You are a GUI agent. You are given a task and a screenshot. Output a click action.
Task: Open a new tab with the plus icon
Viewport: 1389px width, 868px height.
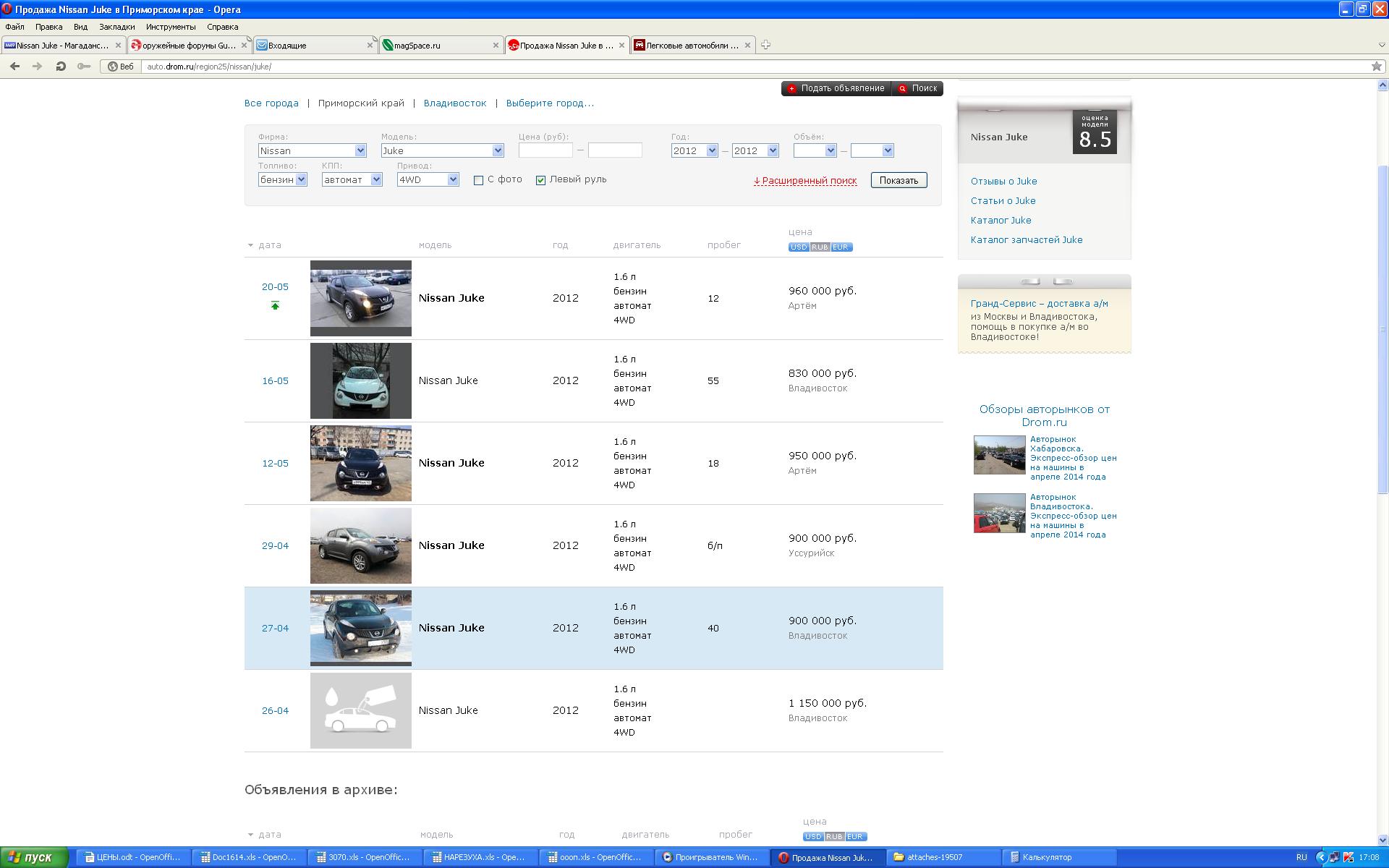[x=765, y=45]
